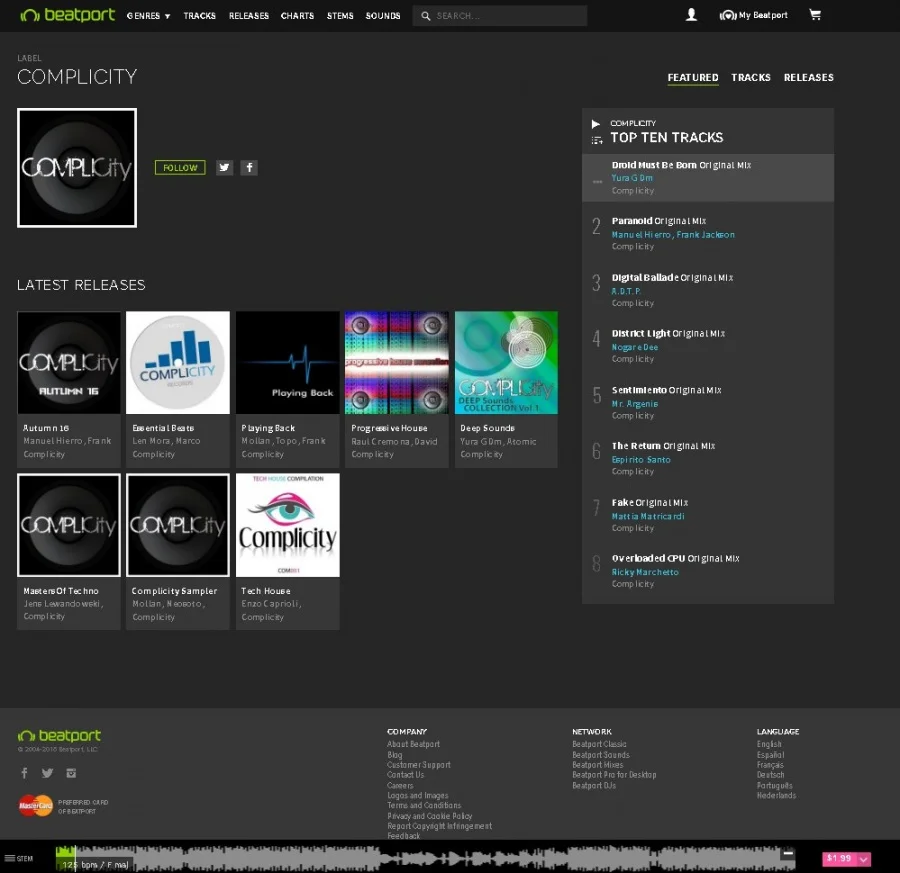Open the Customer Support footer link
Screen dimensions: 900x873
tap(418, 765)
